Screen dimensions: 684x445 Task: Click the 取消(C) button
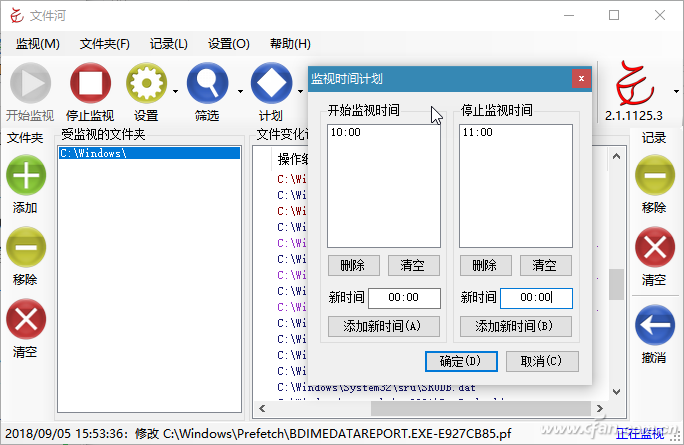click(x=542, y=361)
